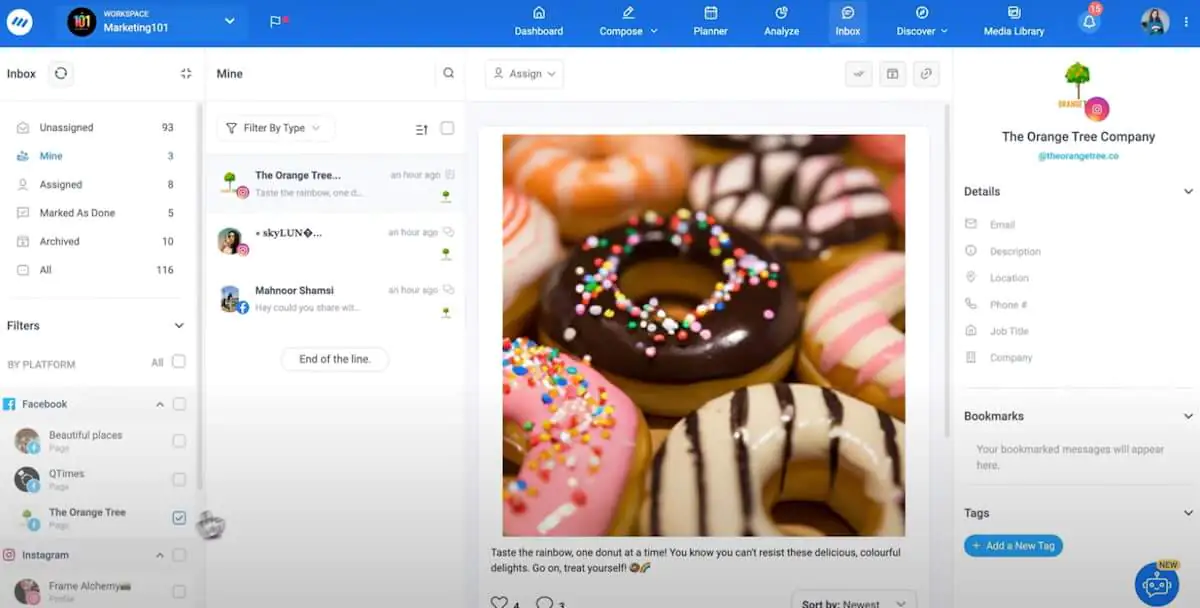Open the Analyze tab in top navigation
Screen dimensions: 1200x608
coord(781,21)
